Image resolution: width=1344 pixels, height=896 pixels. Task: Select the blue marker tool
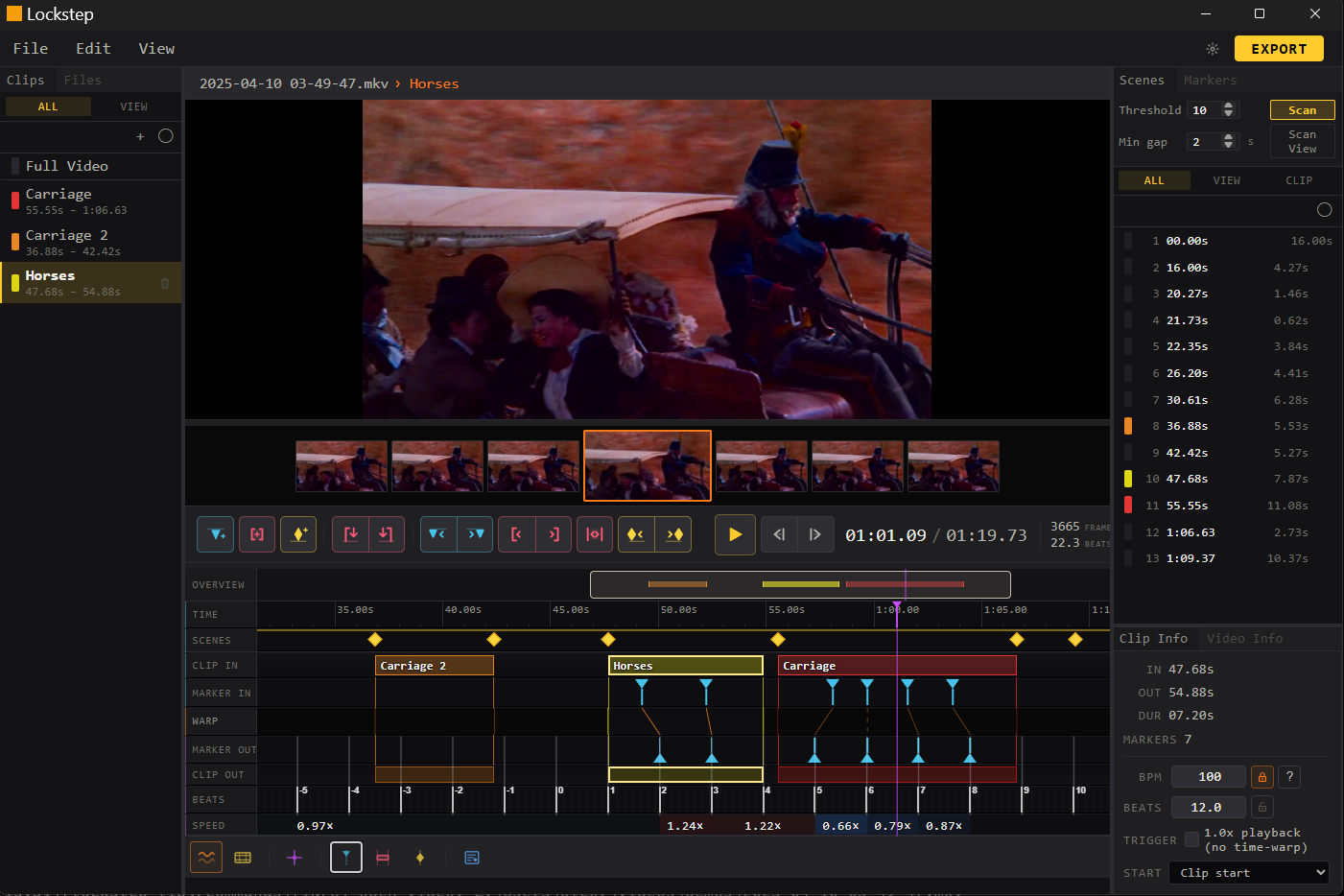click(346, 858)
